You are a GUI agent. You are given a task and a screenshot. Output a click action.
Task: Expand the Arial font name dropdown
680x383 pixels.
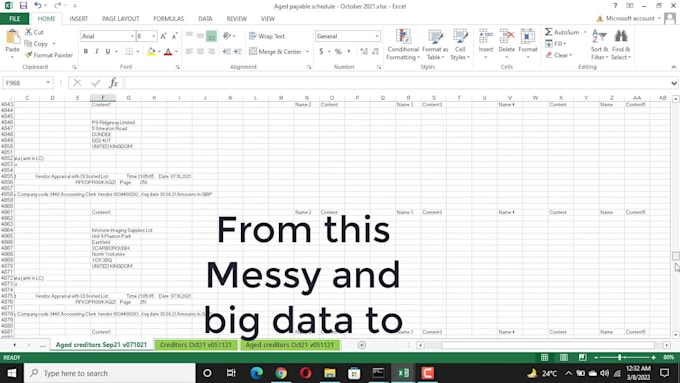[132, 36]
